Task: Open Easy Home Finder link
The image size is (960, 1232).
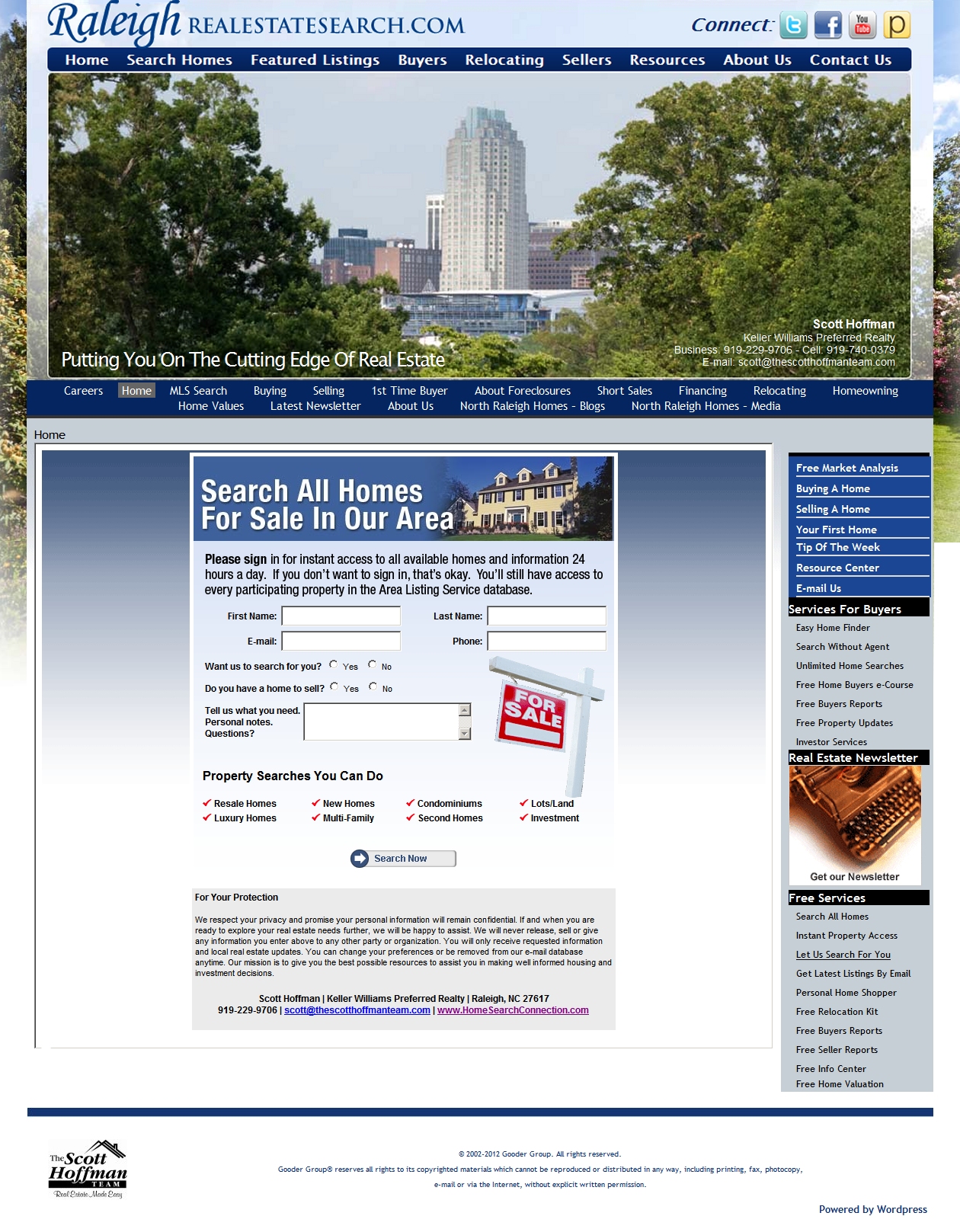Action: coord(833,628)
